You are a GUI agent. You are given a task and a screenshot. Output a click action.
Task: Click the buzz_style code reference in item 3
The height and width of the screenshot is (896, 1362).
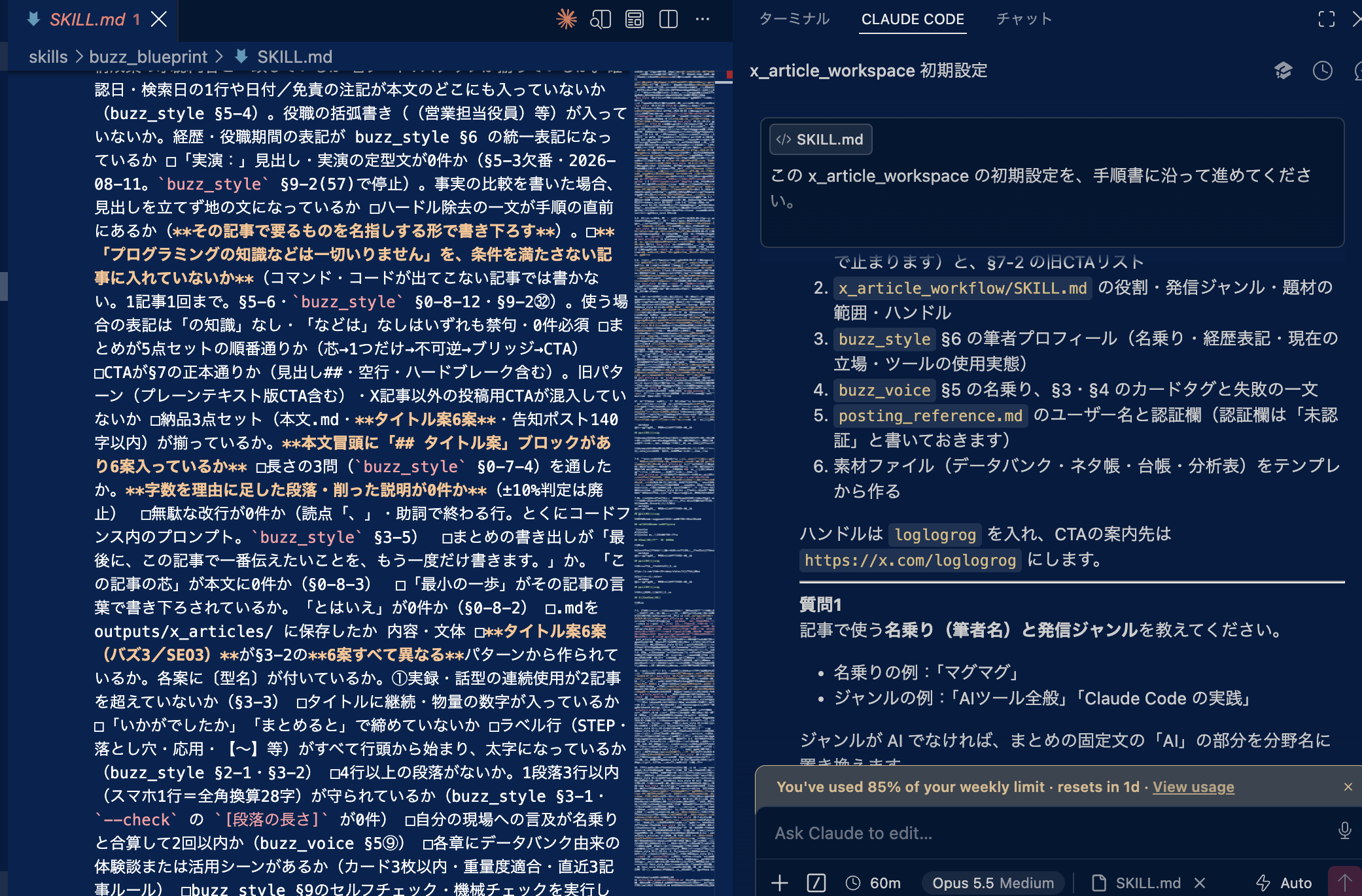[884, 339]
